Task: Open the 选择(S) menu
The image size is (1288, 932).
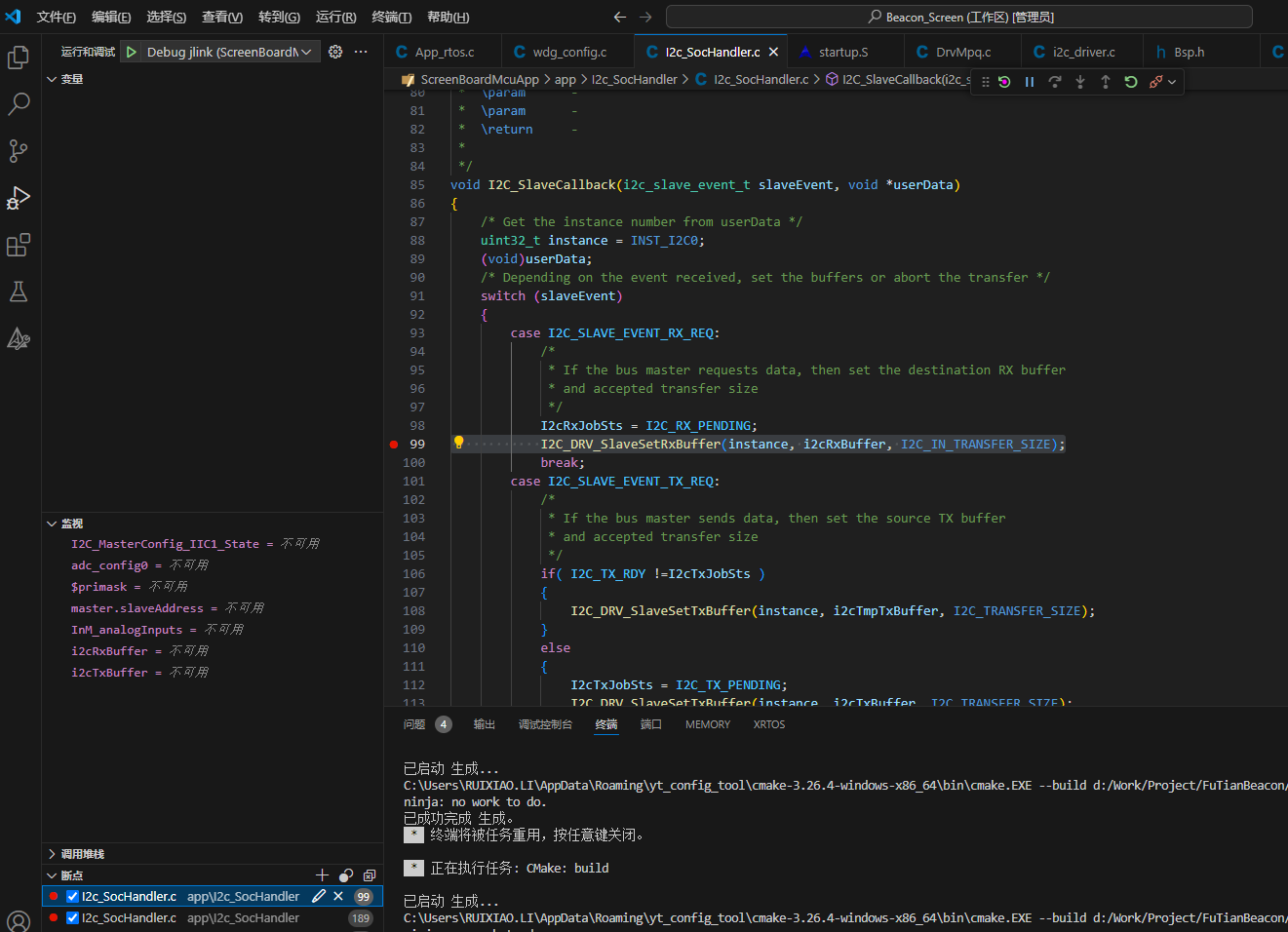Action: click(x=167, y=17)
